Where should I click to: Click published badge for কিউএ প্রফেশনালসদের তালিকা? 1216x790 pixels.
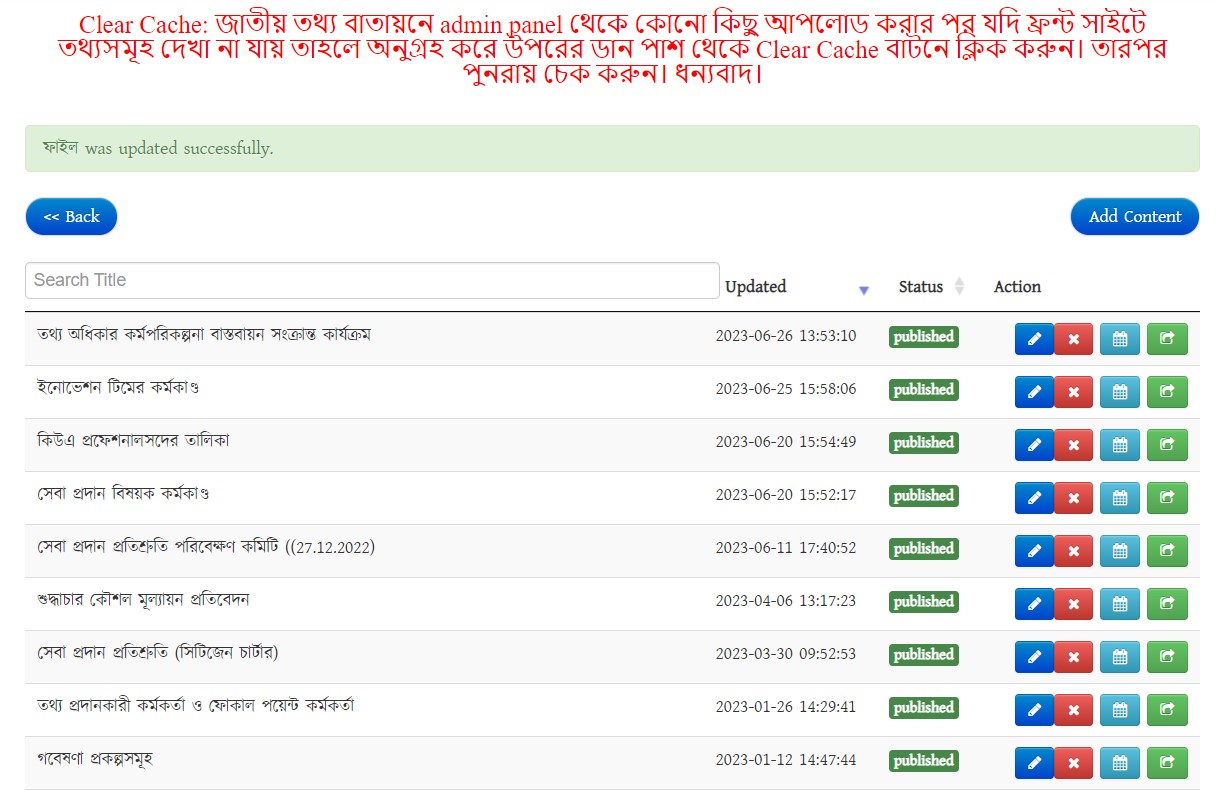(923, 443)
